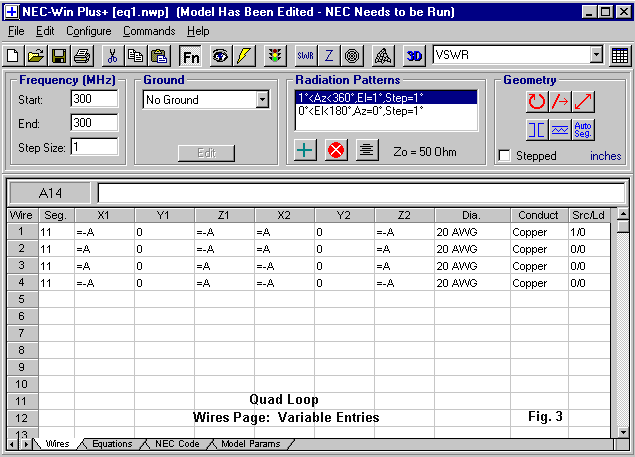This screenshot has width=635, height=457.
Task: Enable the Stepped checkbox
Action: point(505,156)
